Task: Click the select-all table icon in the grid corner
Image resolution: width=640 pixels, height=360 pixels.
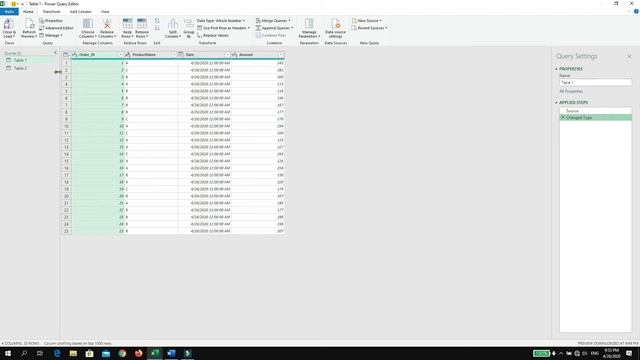Action: pos(66,54)
